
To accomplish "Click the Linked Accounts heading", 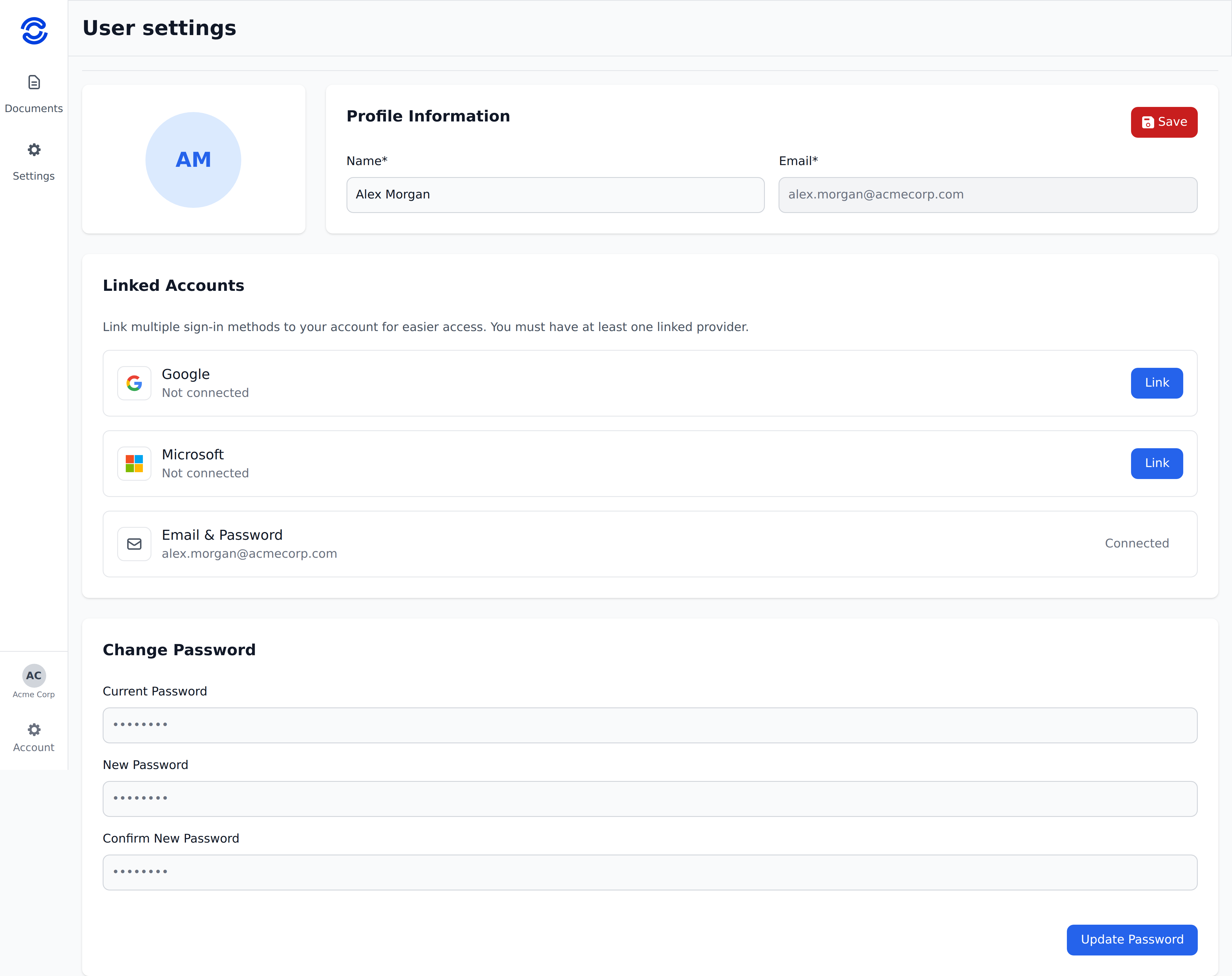I will (174, 286).
